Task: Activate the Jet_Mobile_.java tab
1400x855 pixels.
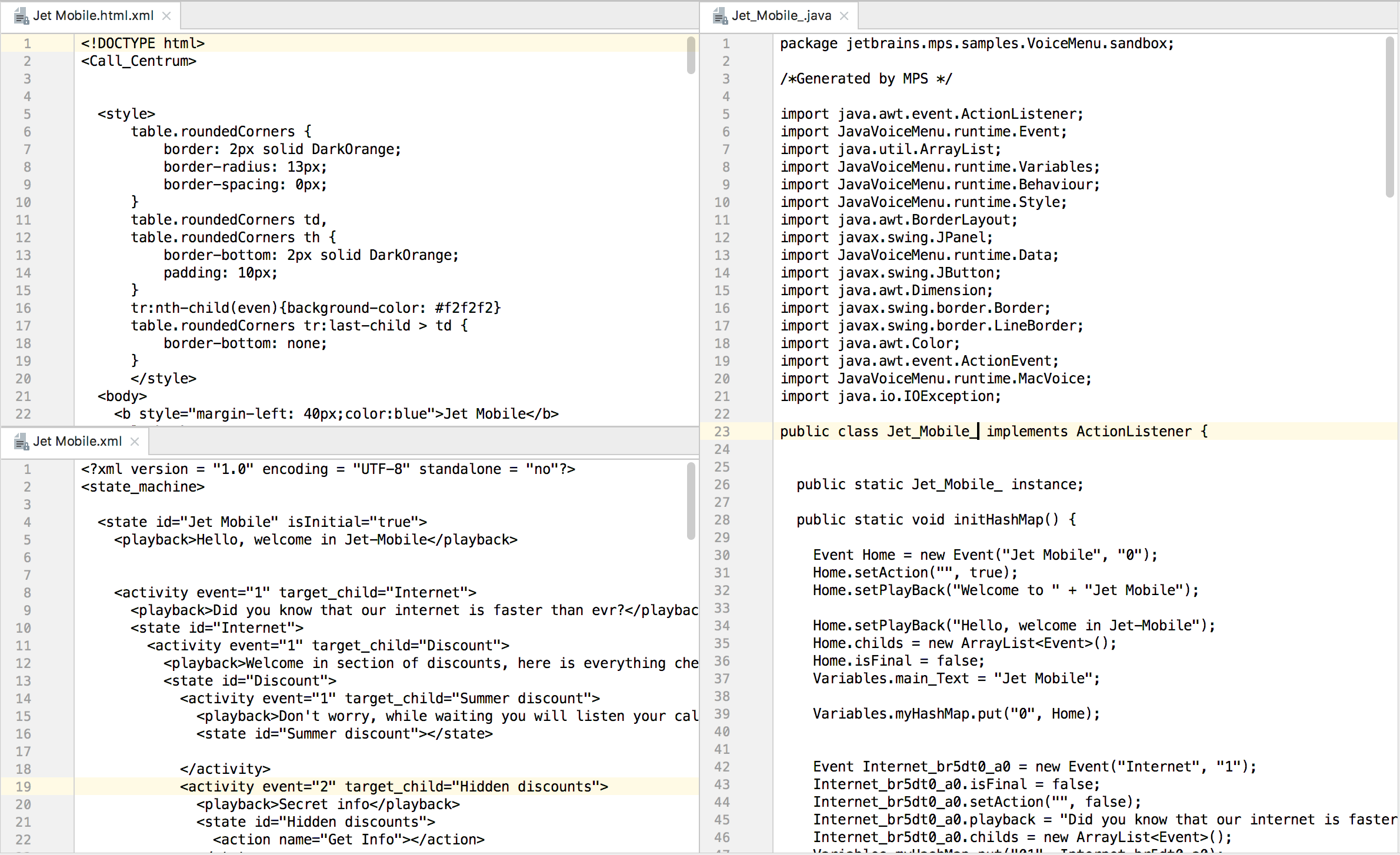Action: tap(781, 16)
